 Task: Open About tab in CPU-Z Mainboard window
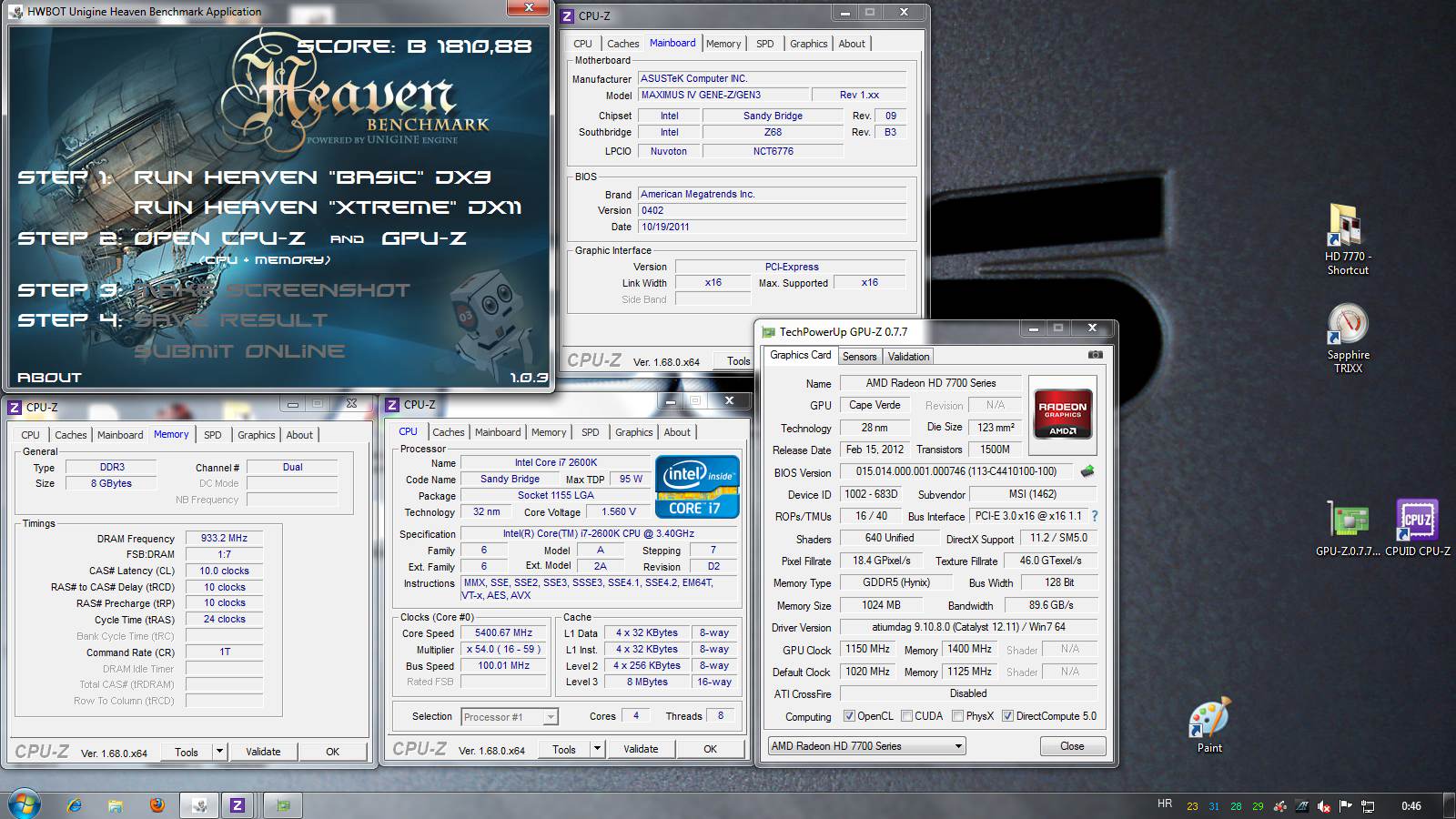click(852, 44)
